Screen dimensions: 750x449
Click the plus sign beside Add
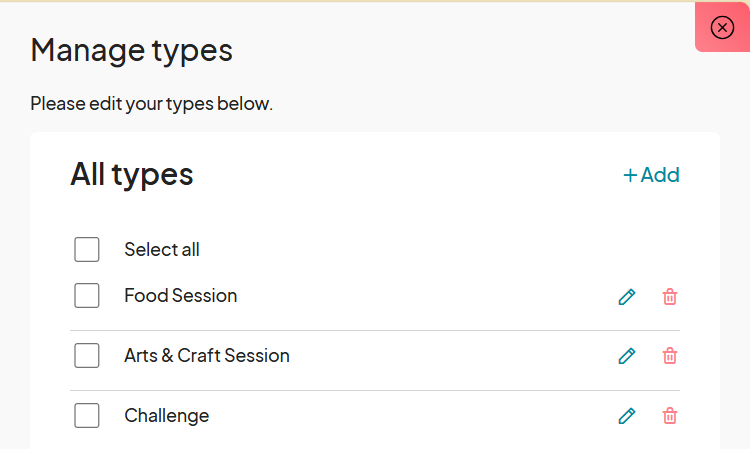tap(630, 176)
